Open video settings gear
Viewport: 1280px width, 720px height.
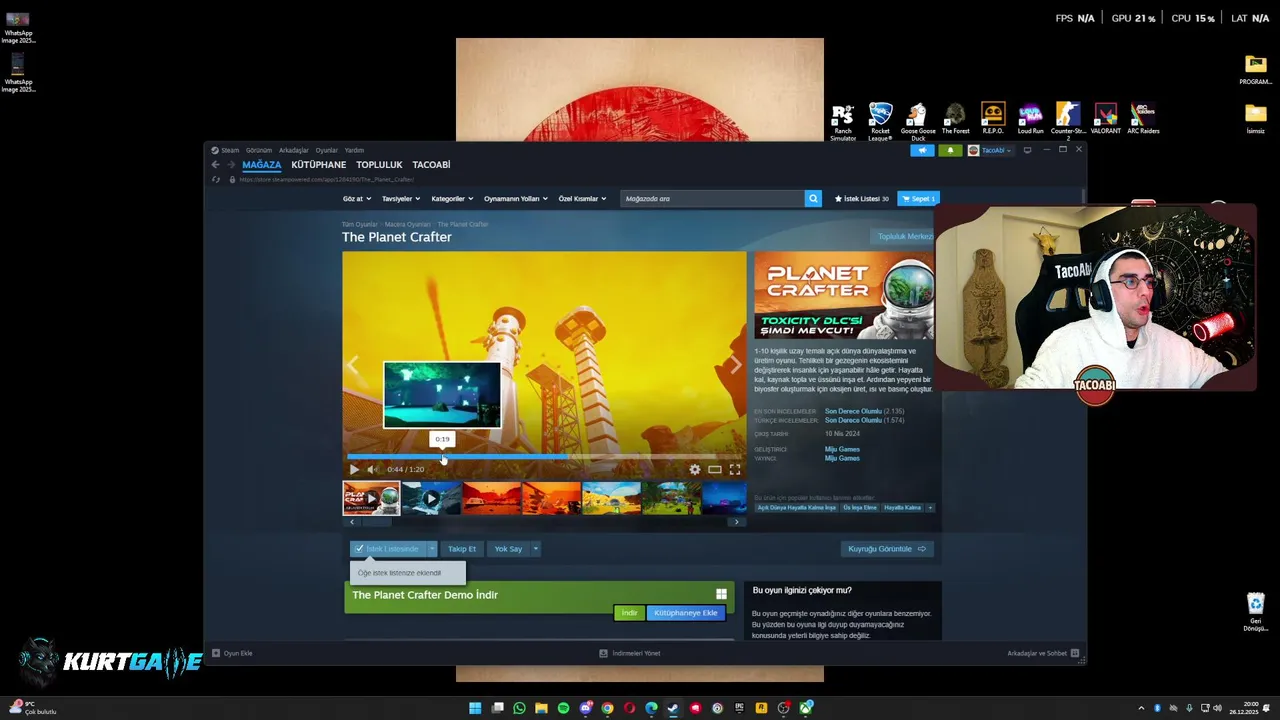[695, 469]
